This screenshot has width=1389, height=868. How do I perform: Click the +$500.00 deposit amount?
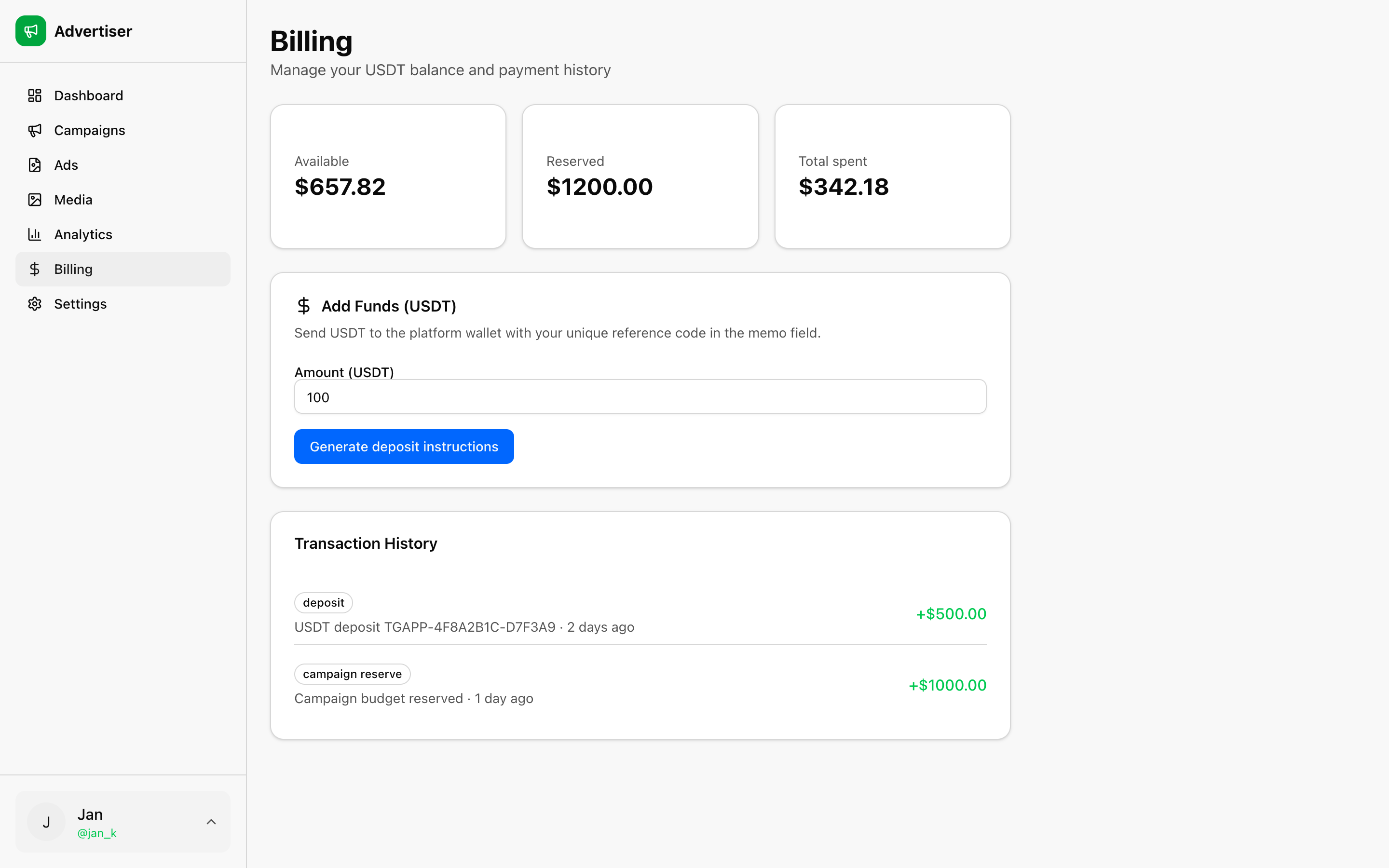coord(951,614)
